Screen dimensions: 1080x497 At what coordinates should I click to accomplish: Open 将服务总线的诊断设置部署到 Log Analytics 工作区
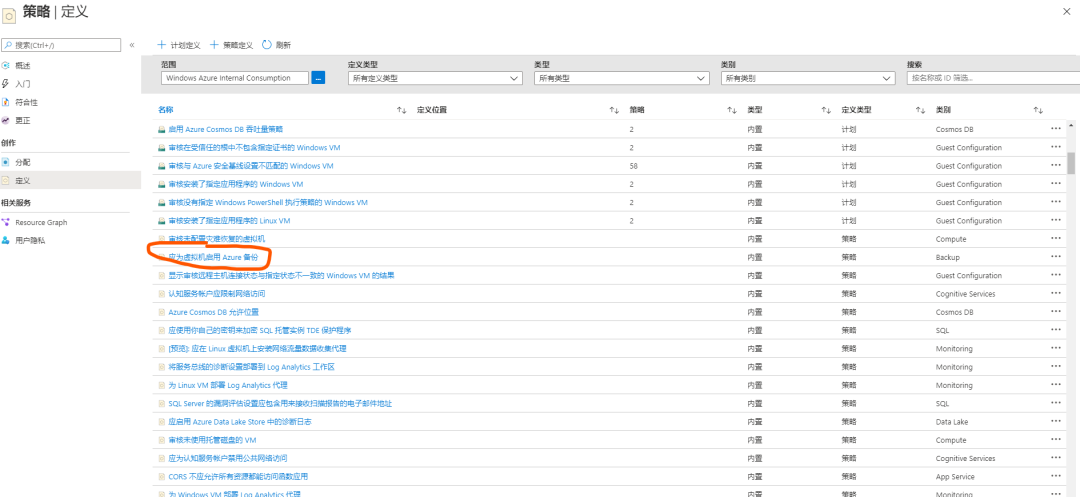251,367
